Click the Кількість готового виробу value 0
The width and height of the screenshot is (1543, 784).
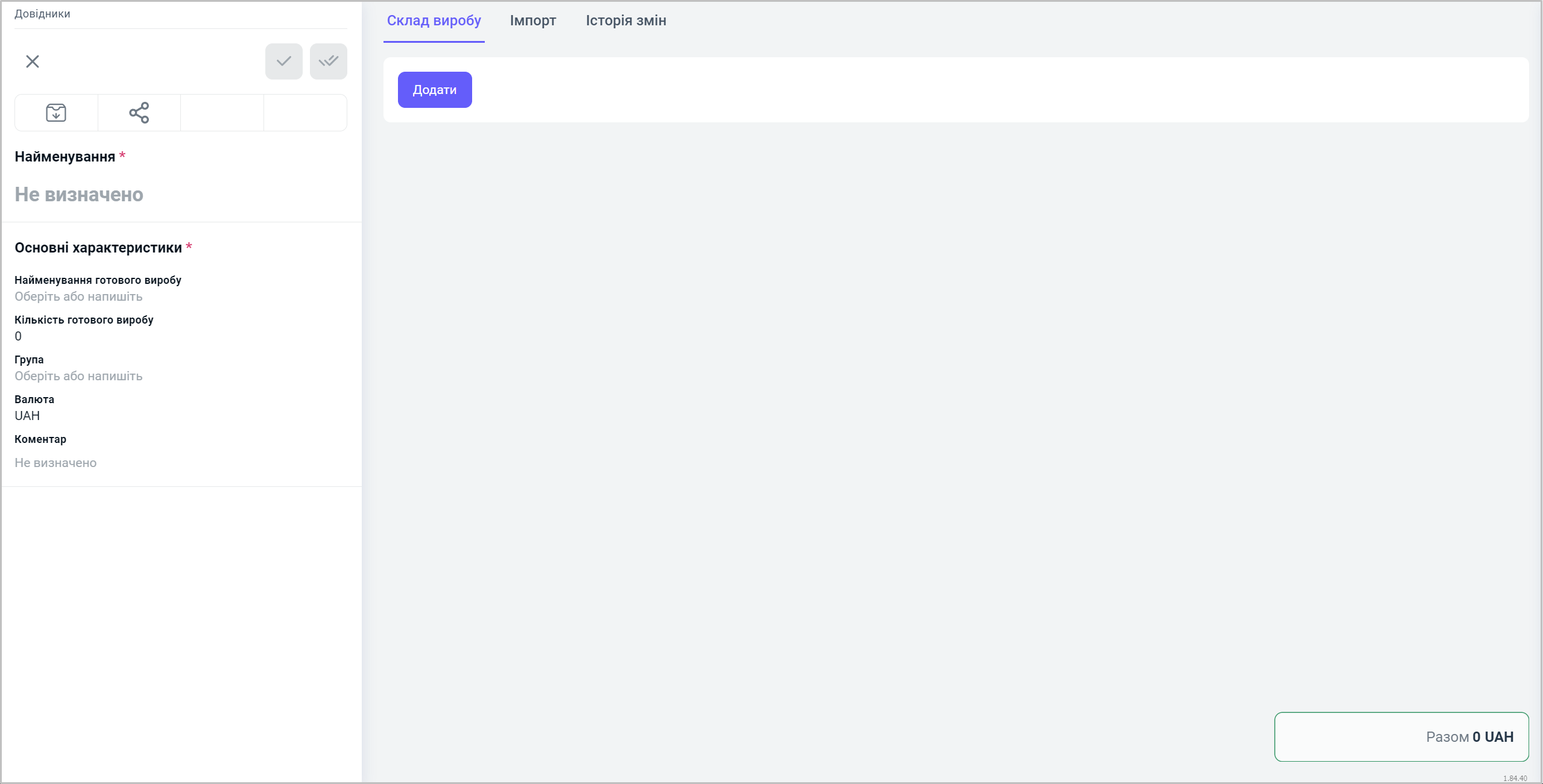pyautogui.click(x=18, y=336)
